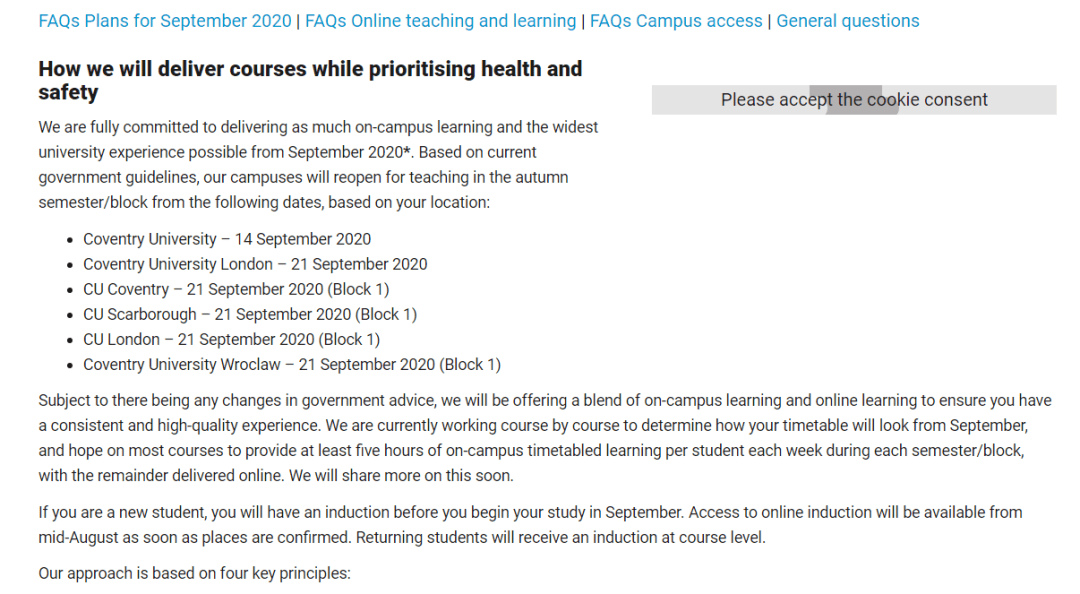The width and height of the screenshot is (1080, 594).
Task: Click the sentence starting 'We are fully committed'
Action: pyautogui.click(x=318, y=139)
